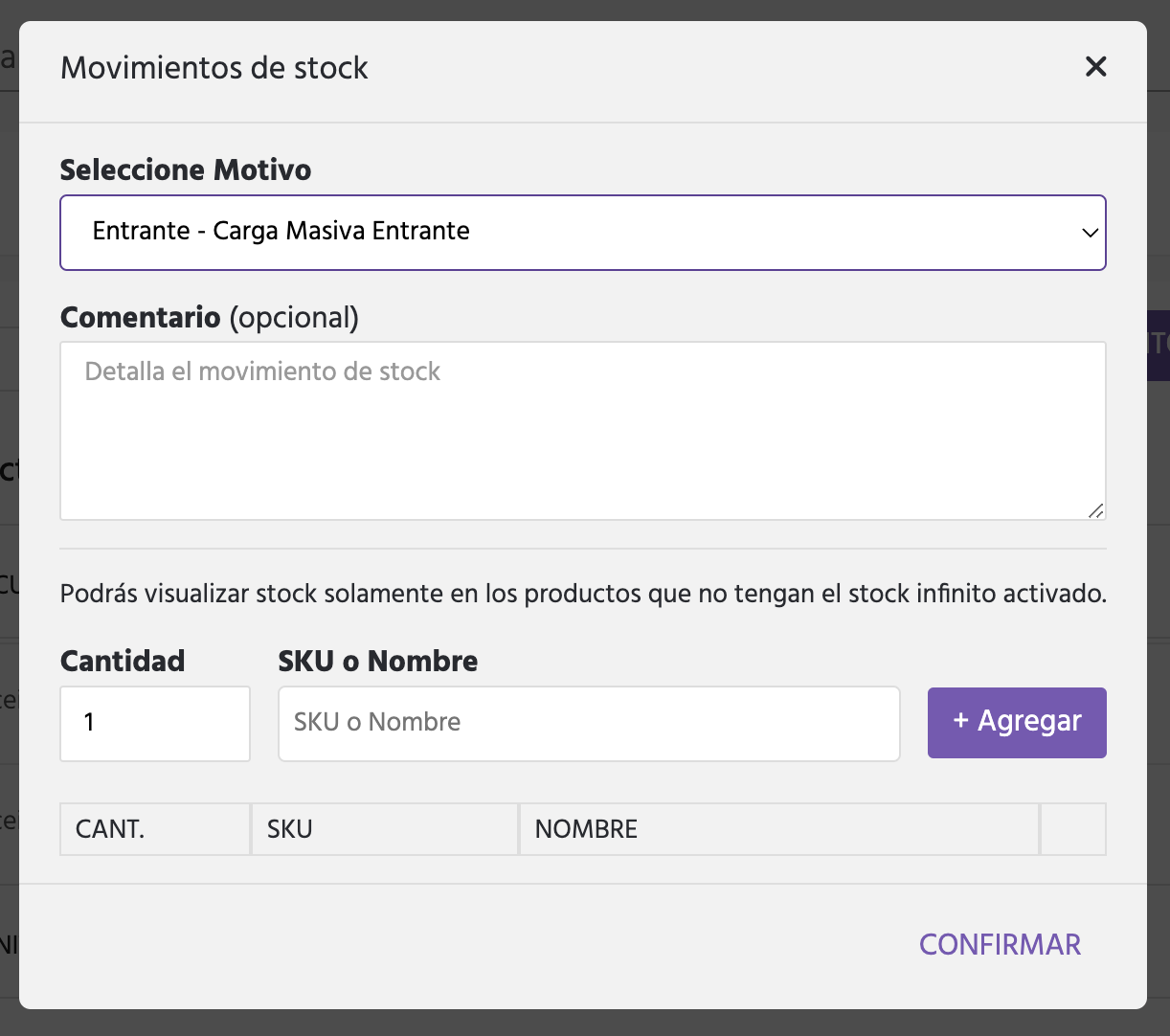
Task: Click the empty last table column header
Action: [1072, 829]
